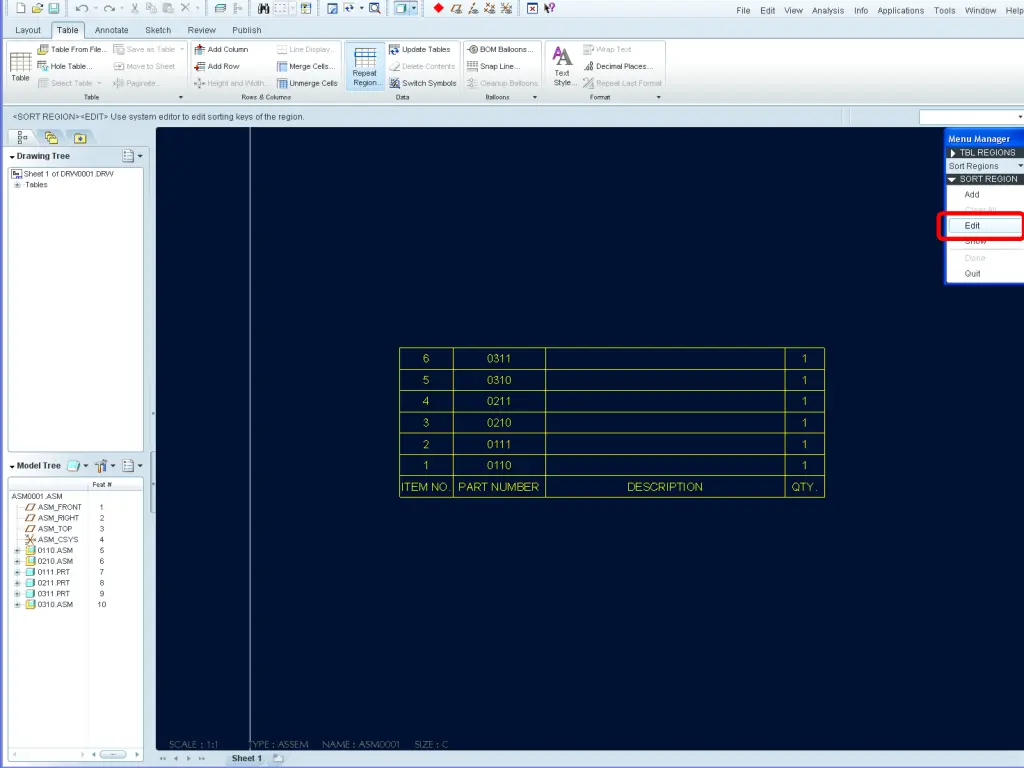Viewport: 1024px width, 768px height.
Task: Switch to the Layout ribbon tab
Action: (x=28, y=30)
